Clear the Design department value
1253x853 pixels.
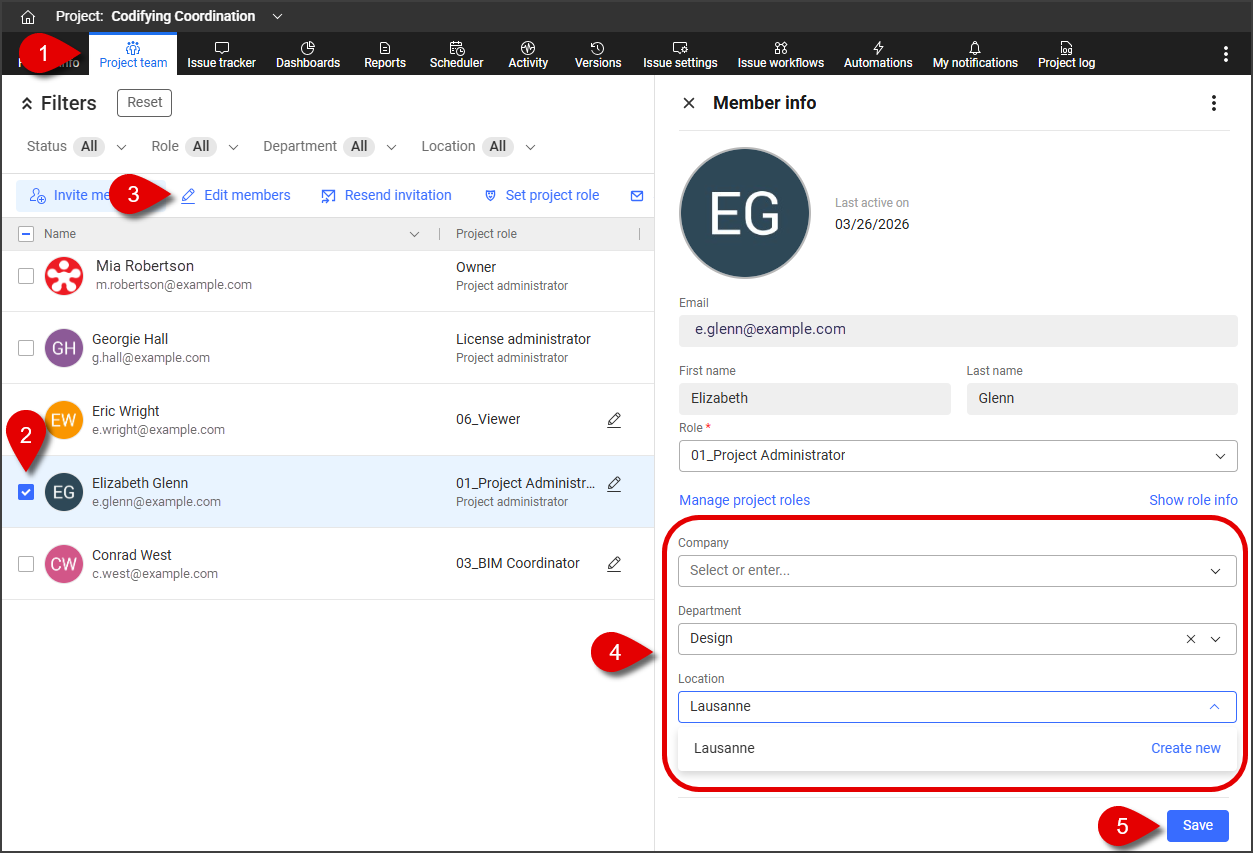point(1190,639)
